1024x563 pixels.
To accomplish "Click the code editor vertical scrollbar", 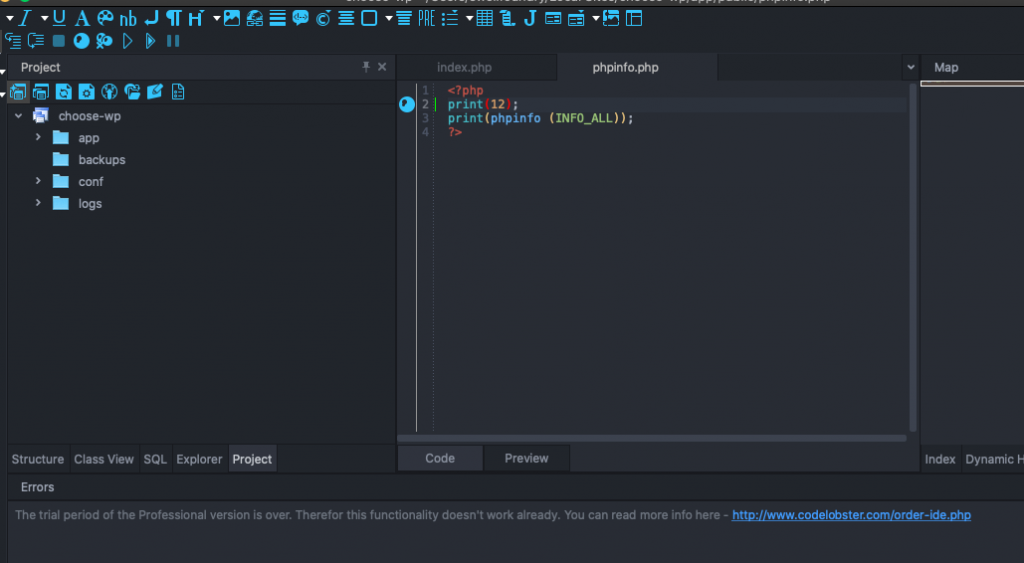I will (x=913, y=257).
